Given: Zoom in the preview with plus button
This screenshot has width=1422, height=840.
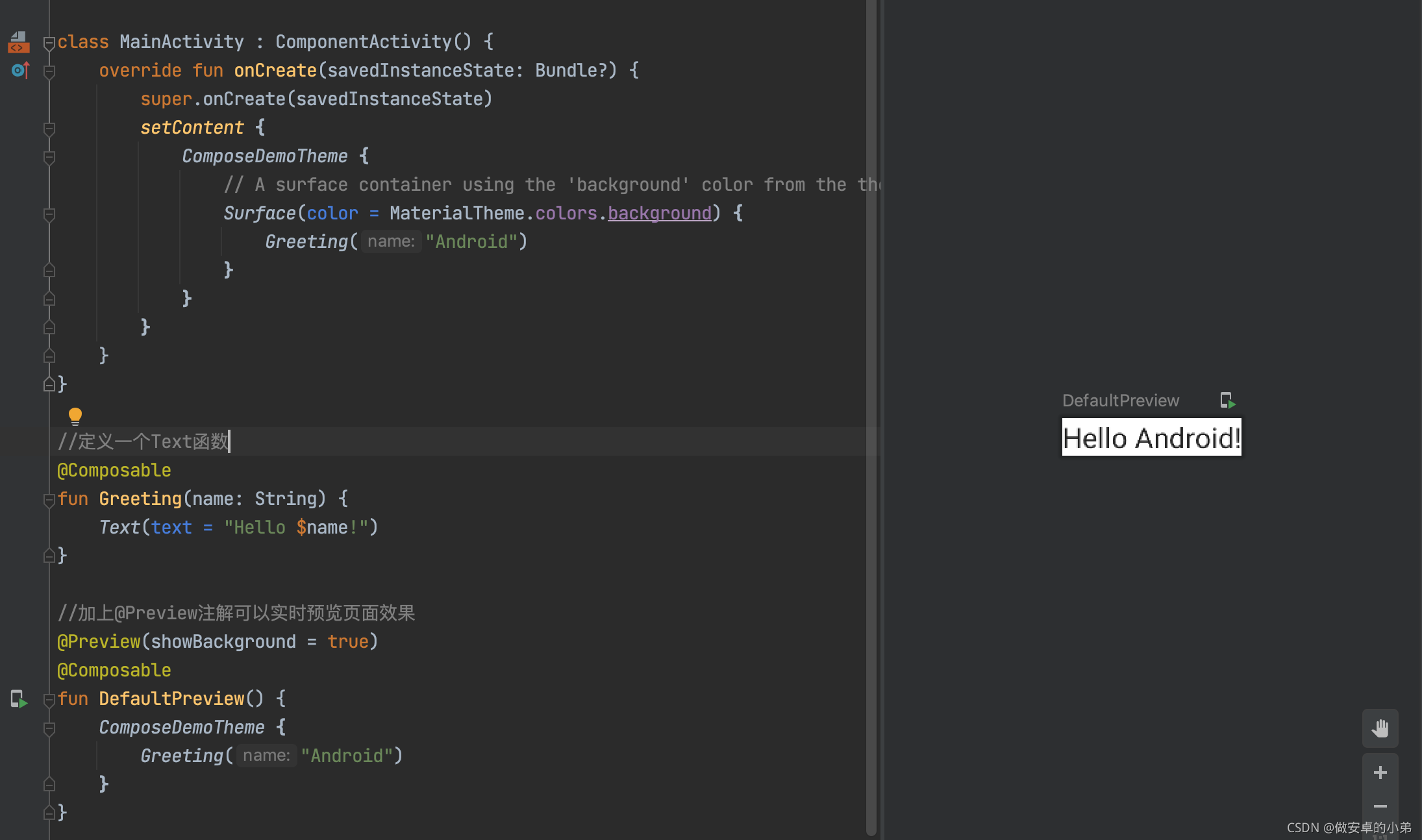Looking at the screenshot, I should pos(1380,772).
